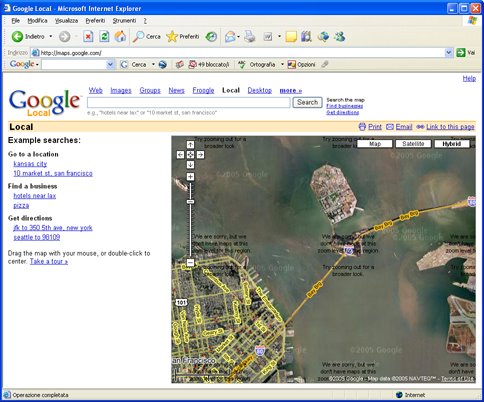Click the Ortografia spell check icon
This screenshot has height=402, width=484.
click(242, 64)
